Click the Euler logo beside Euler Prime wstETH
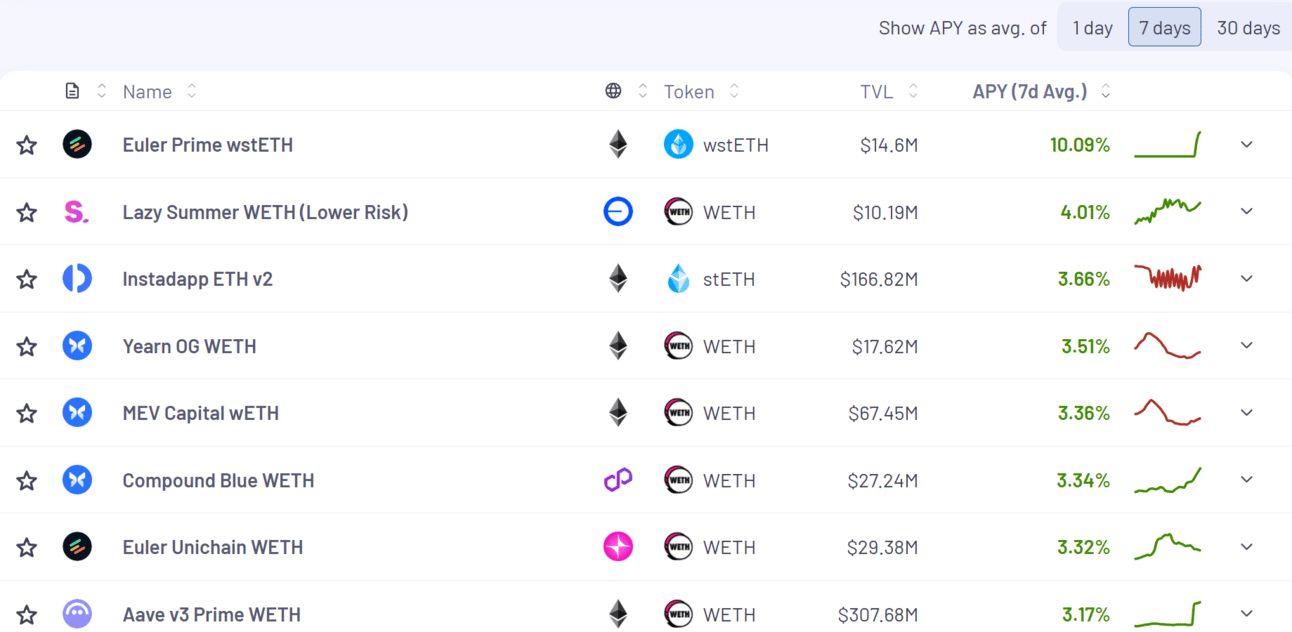The height and width of the screenshot is (632, 1292). [77, 145]
